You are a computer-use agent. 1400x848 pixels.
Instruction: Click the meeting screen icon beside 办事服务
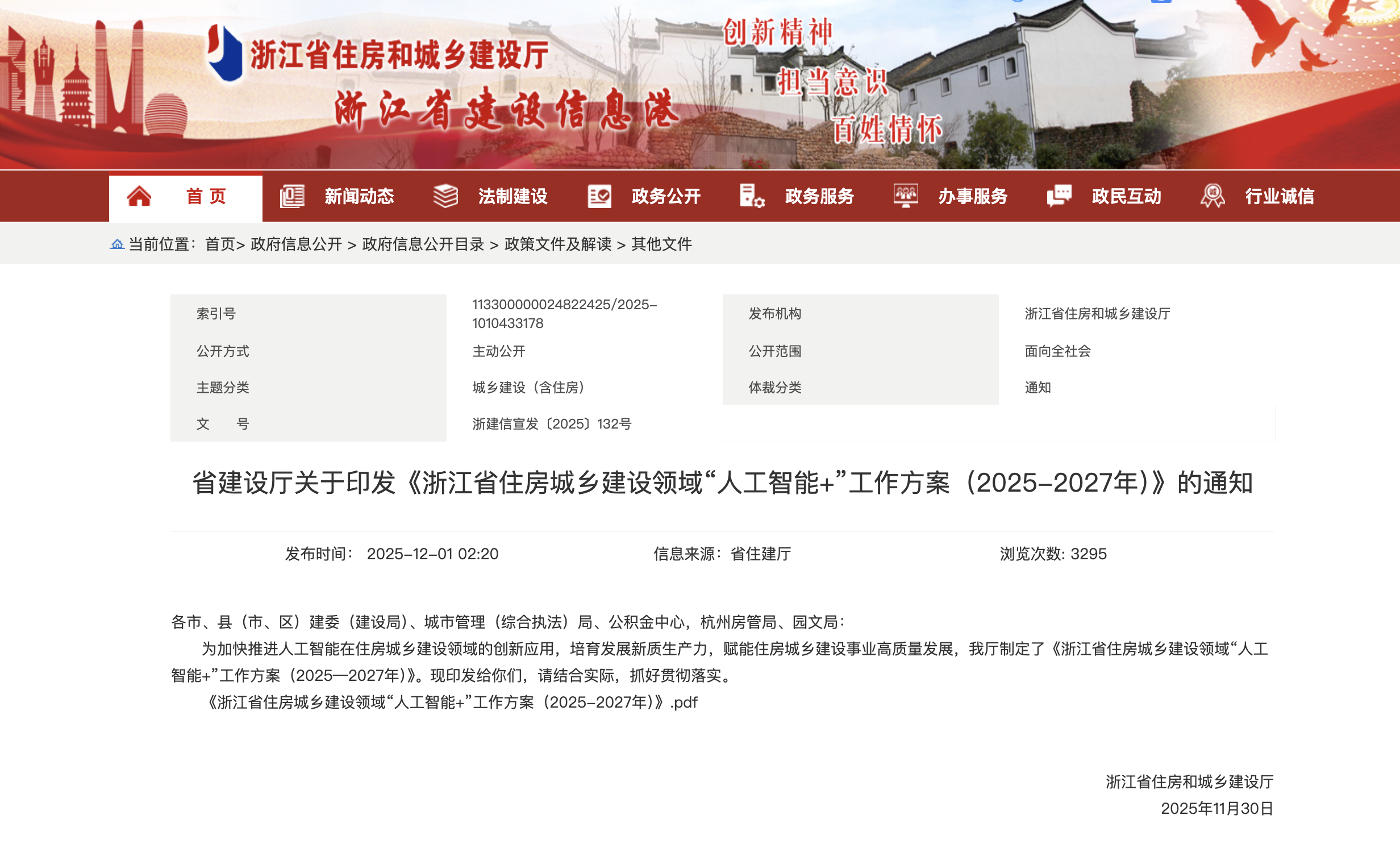(x=906, y=197)
